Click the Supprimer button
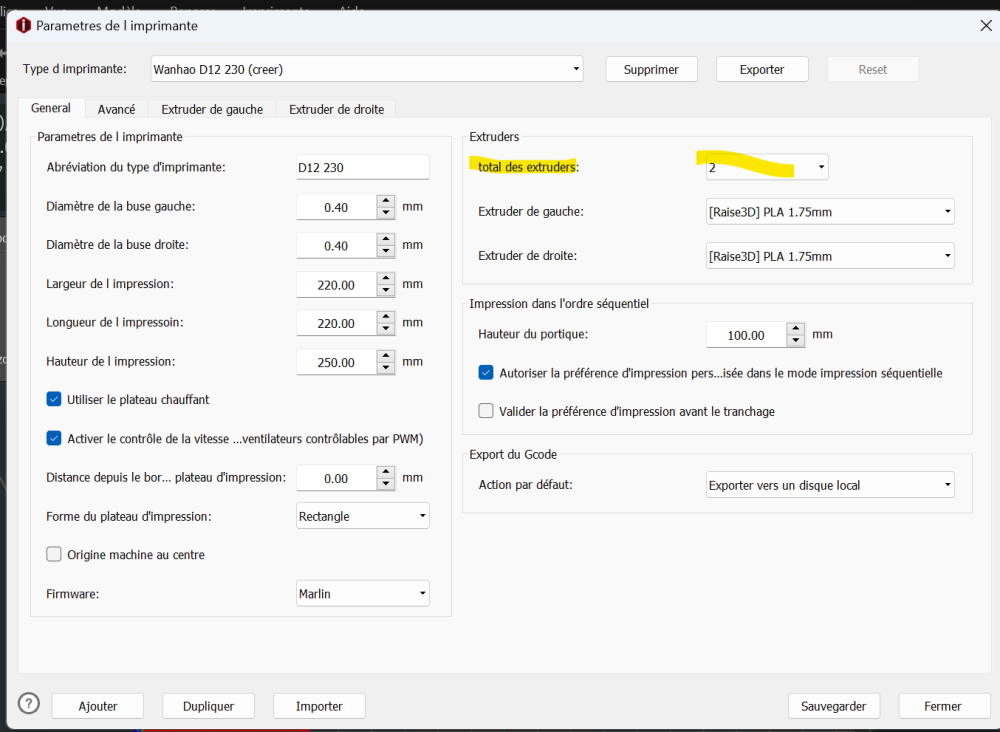This screenshot has height=732, width=1000. coord(651,69)
